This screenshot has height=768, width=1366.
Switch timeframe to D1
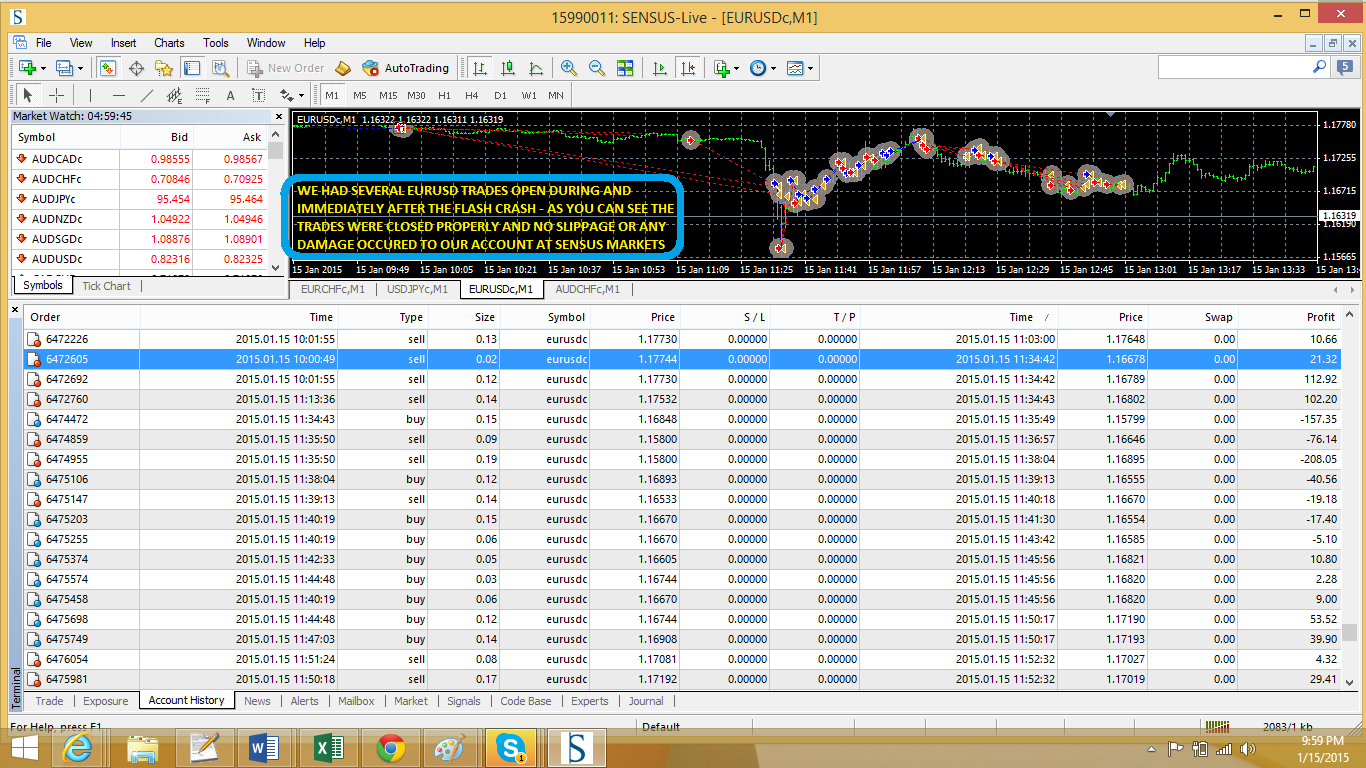[500, 95]
